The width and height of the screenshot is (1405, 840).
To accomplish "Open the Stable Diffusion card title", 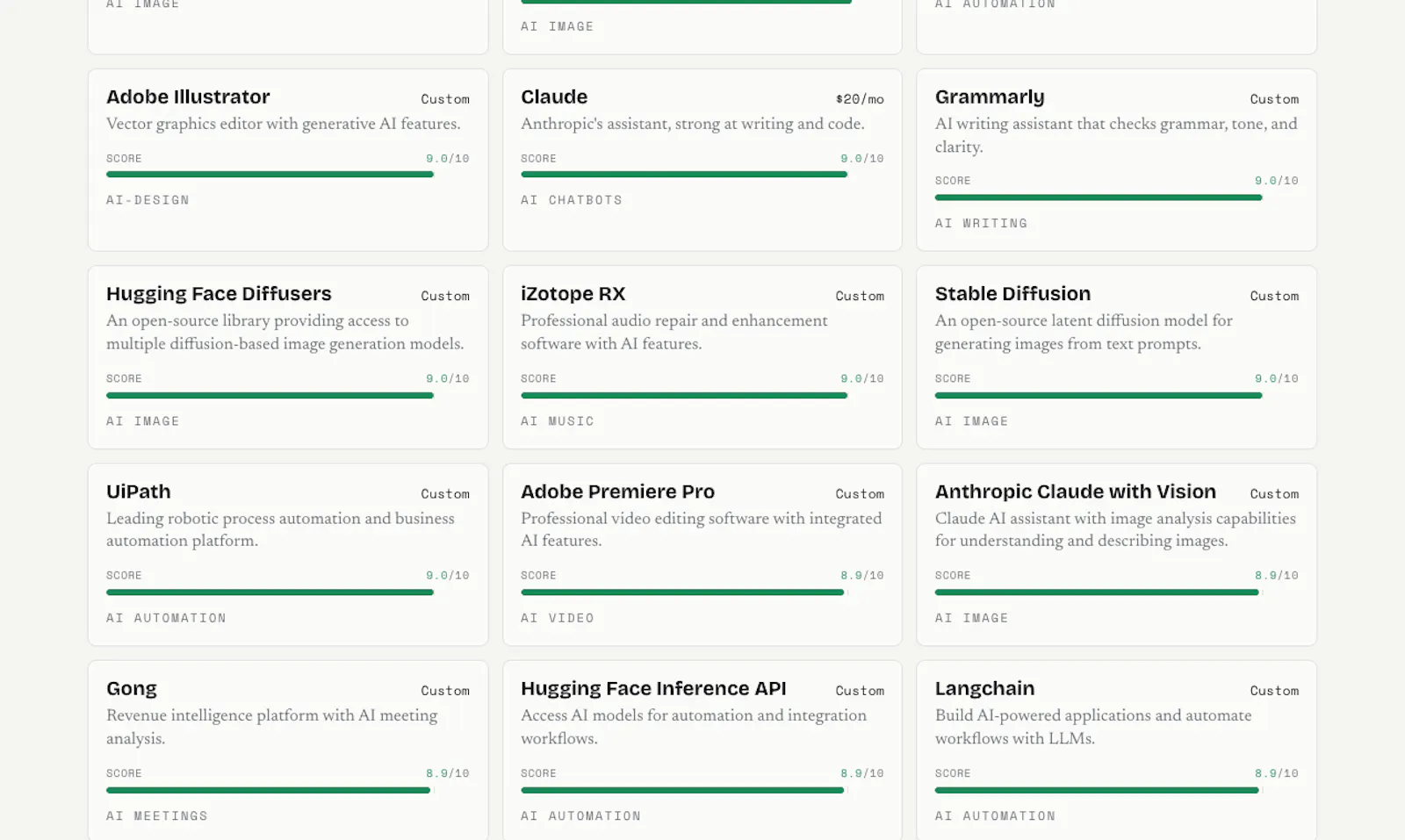I will [1012, 293].
